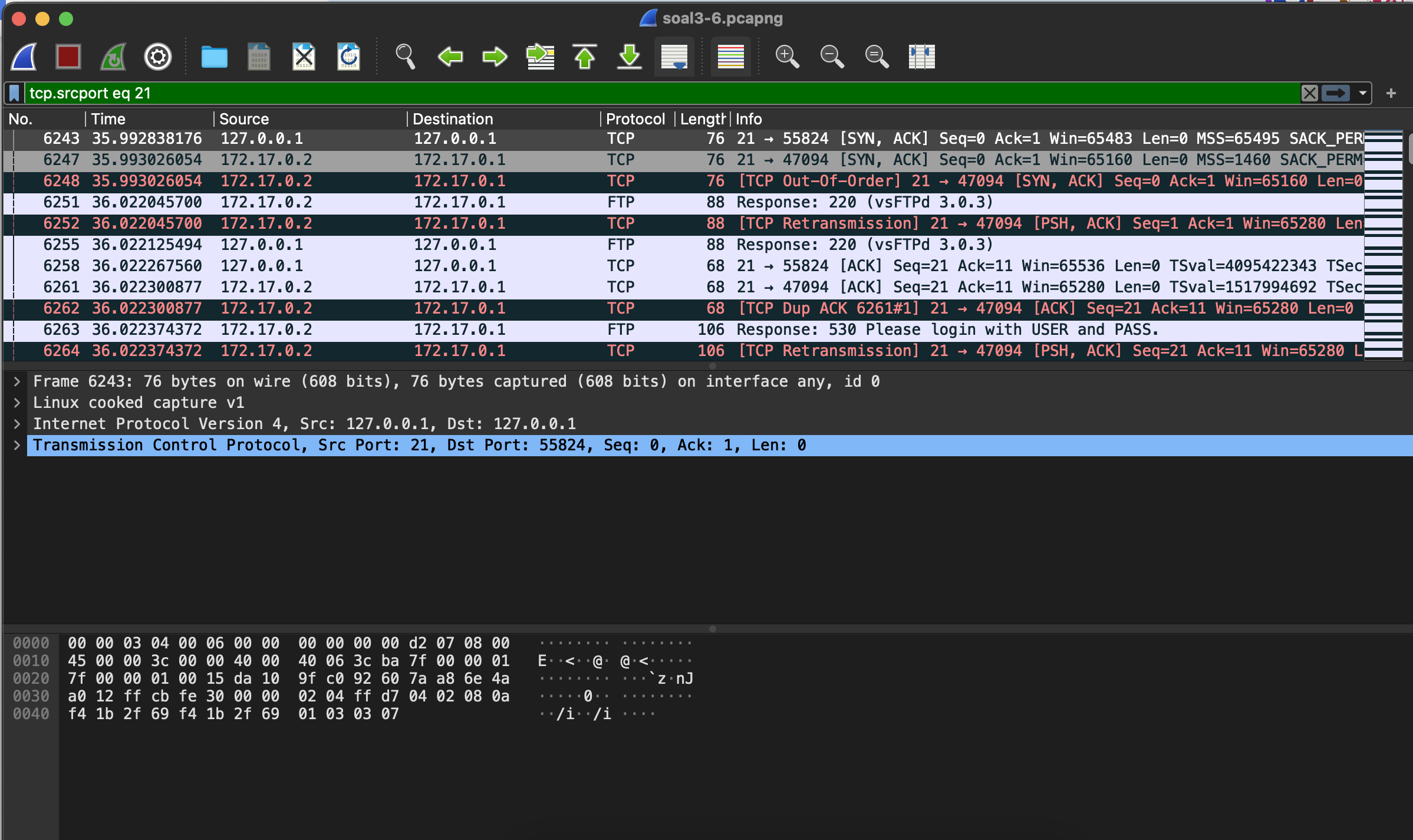Open a saved capture file

click(214, 56)
